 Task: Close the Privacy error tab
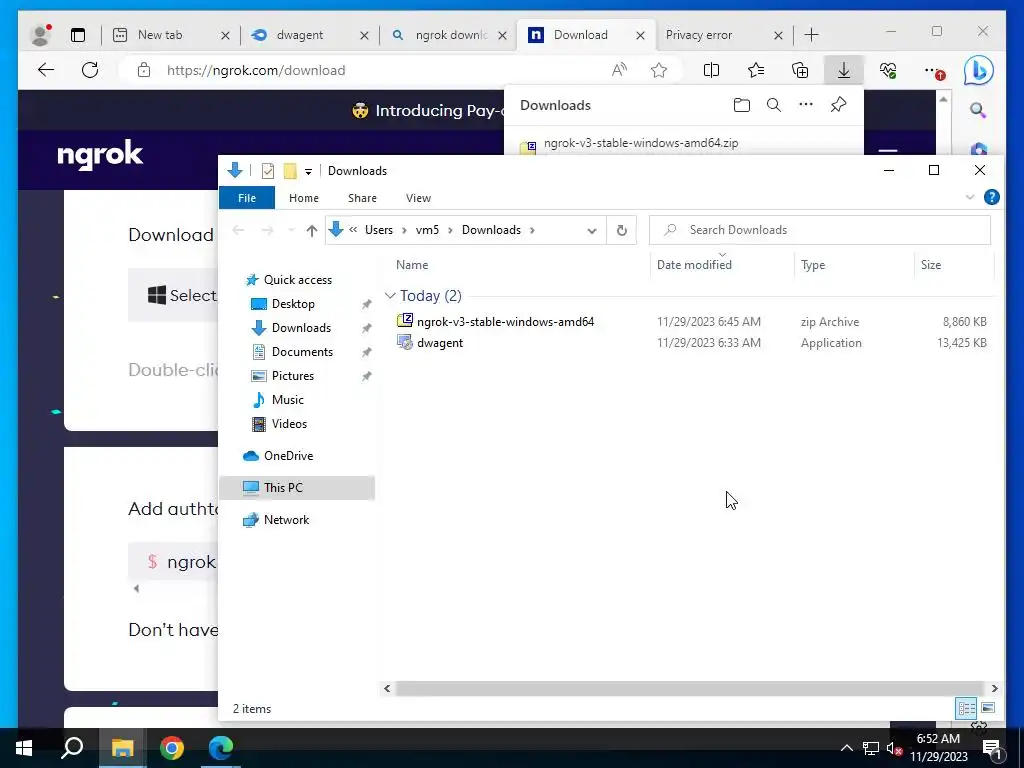pos(778,35)
